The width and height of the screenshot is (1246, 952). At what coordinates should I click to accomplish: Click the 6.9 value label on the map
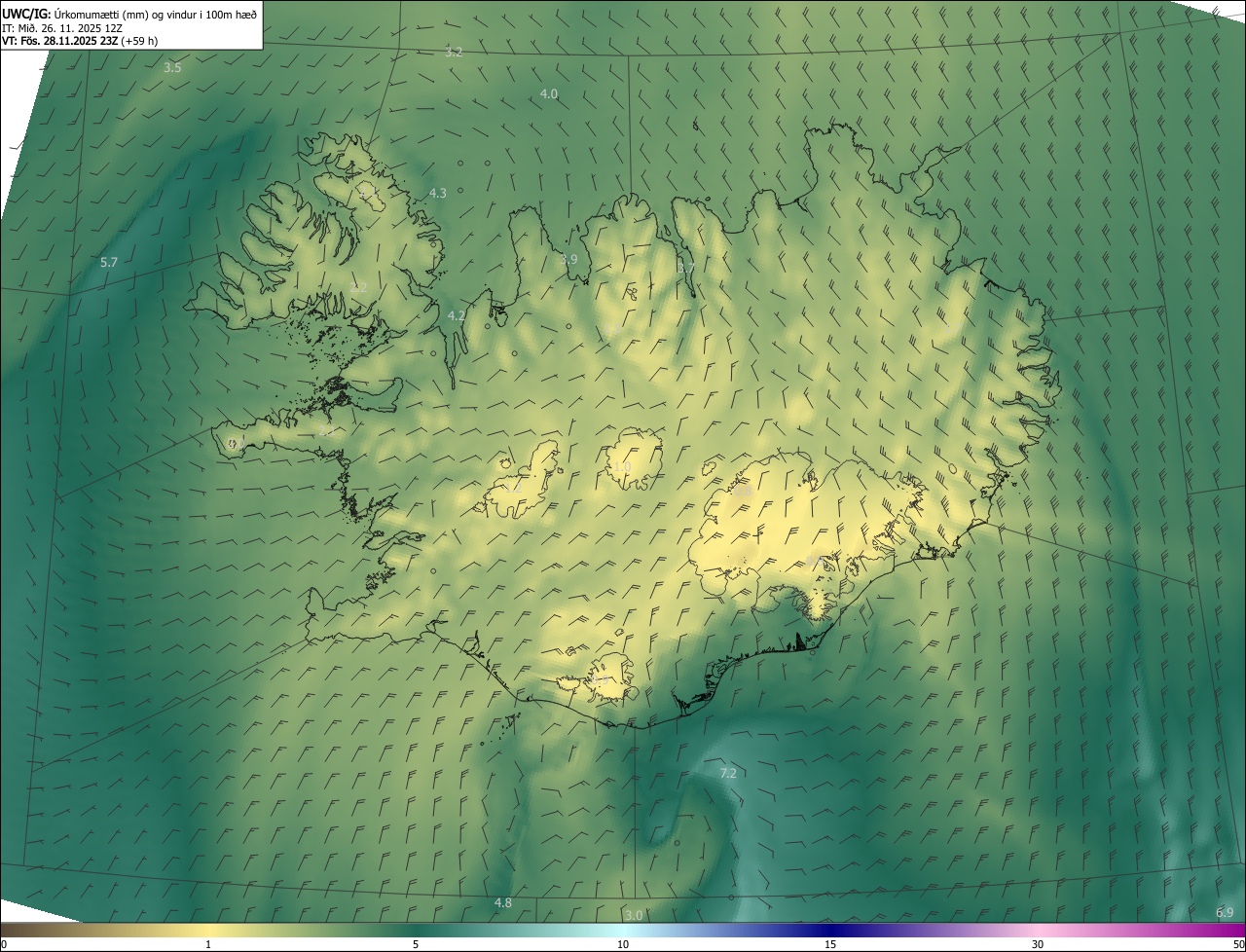1225,912
